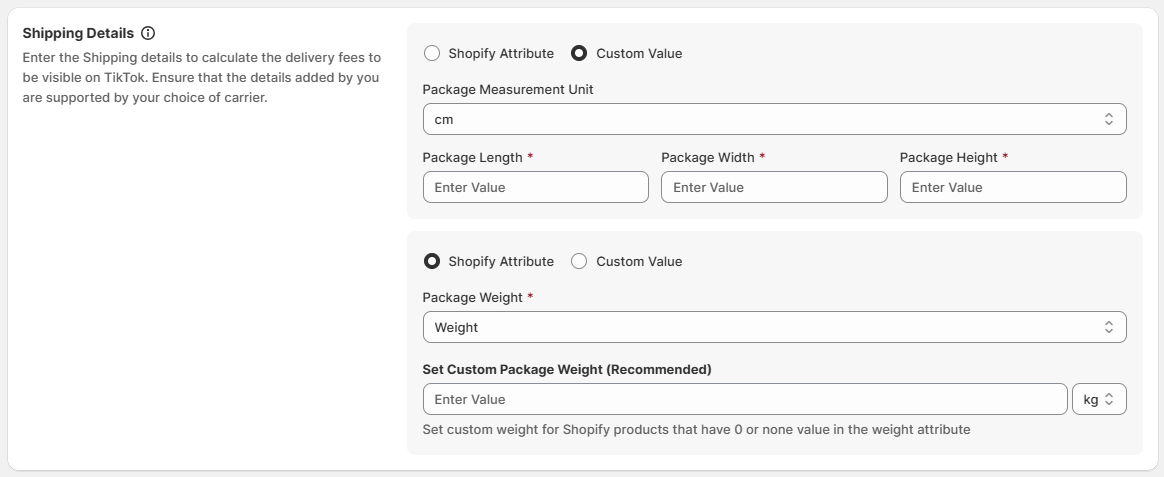The image size is (1164, 477).
Task: Open the kg weight unit selector
Action: tap(1099, 399)
